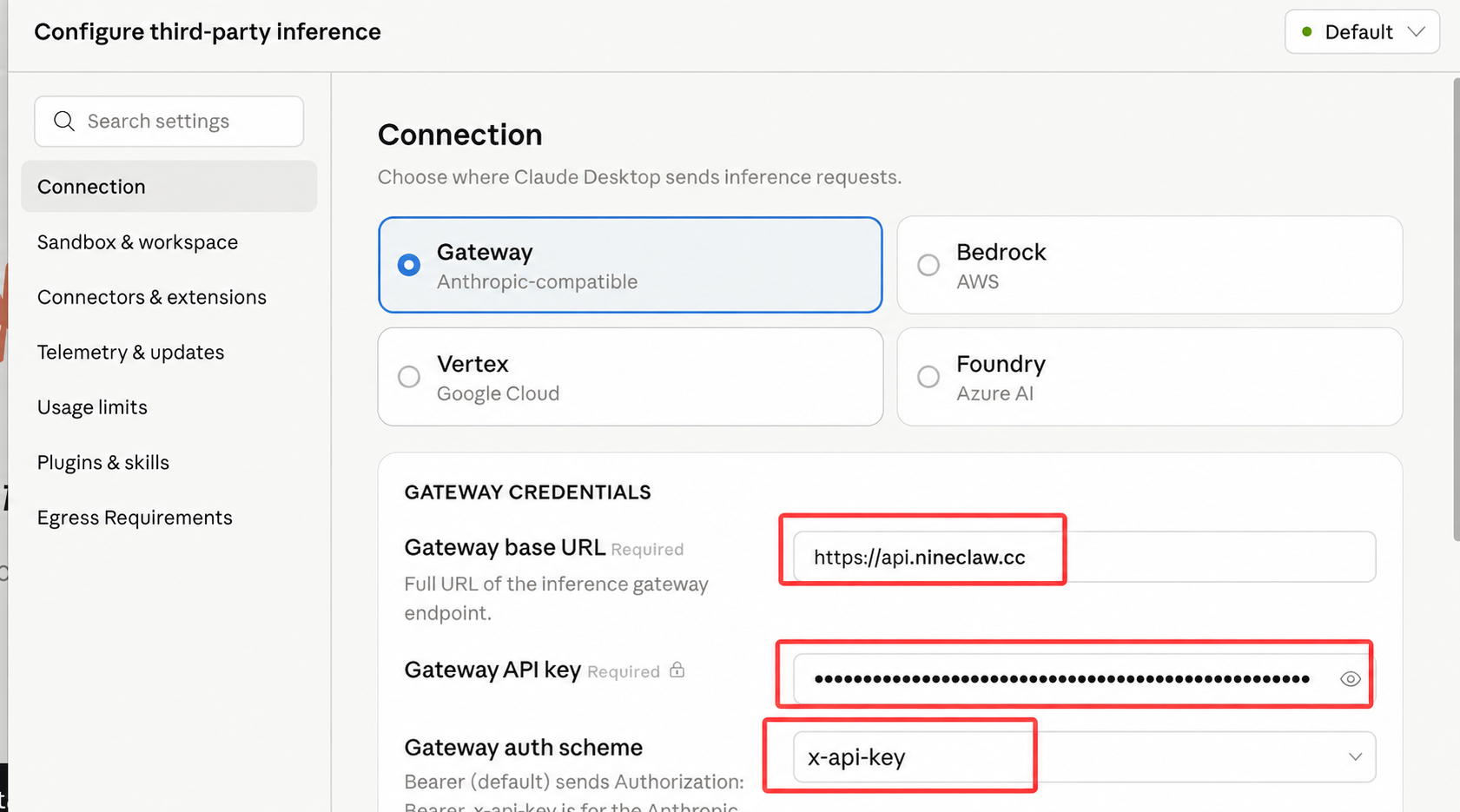Go to Usage limits section
This screenshot has width=1460, height=812.
pyautogui.click(x=92, y=407)
